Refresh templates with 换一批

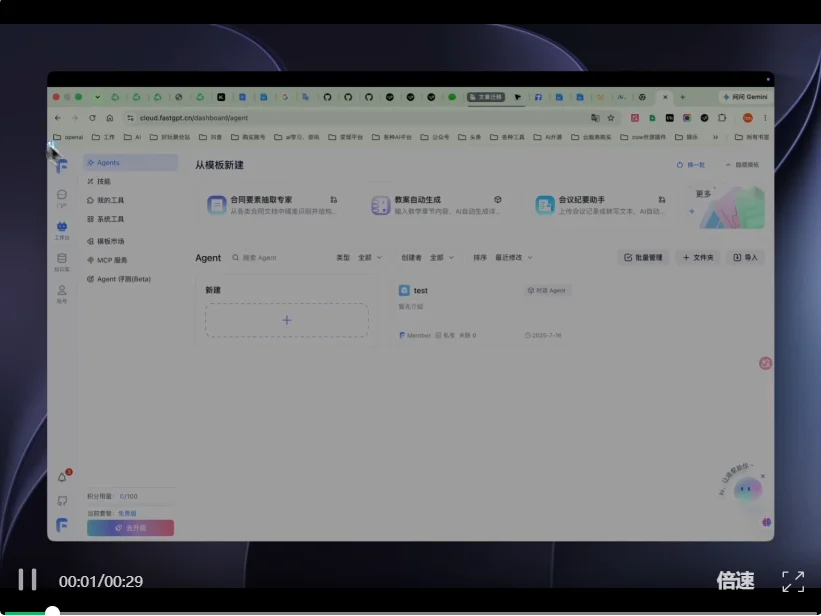[691, 164]
